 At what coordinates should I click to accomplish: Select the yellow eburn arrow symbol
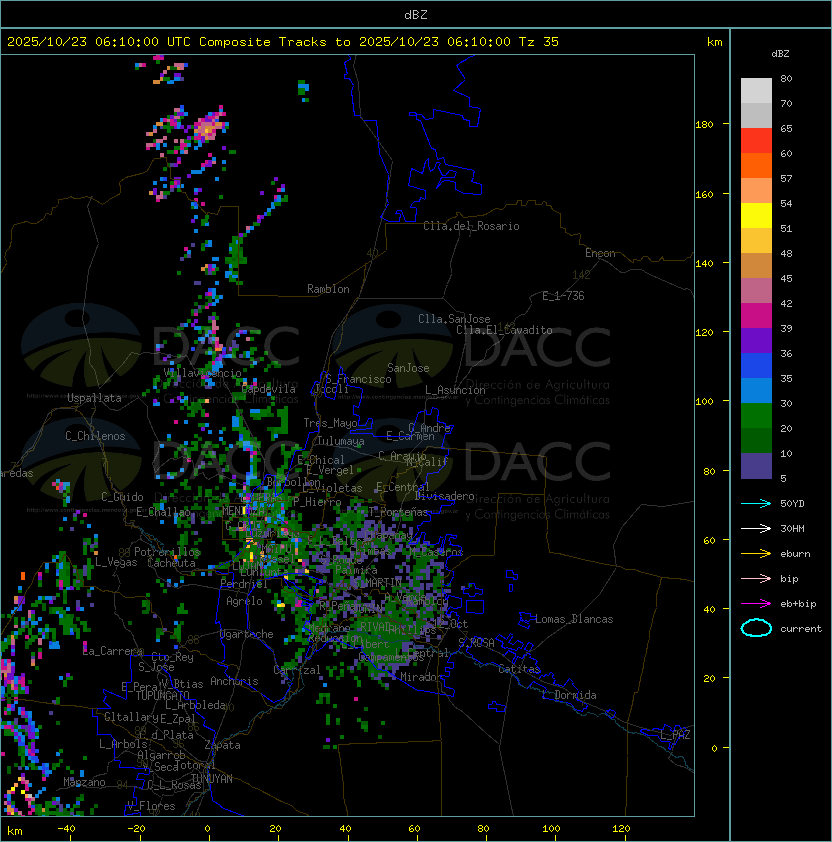click(756, 554)
